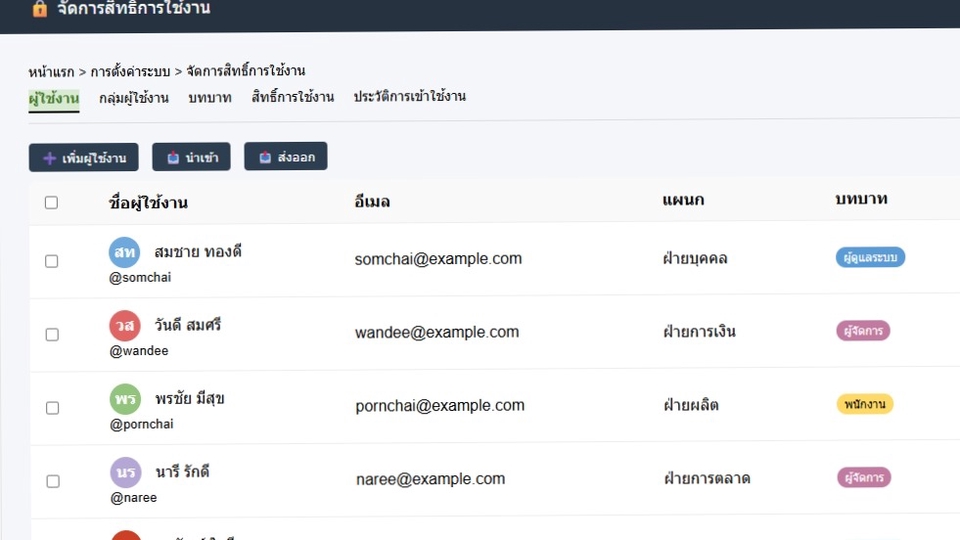Go to the สิทธิ์การใช้งาน tab
This screenshot has width=960, height=540.
pos(293,97)
